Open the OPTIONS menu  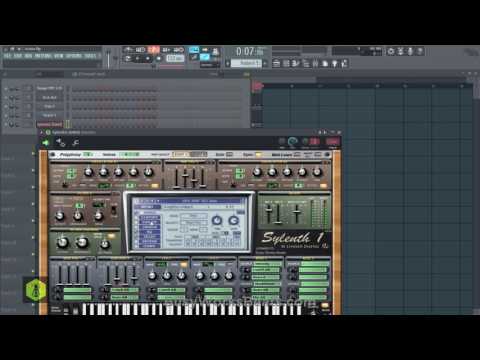pyautogui.click(x=74, y=56)
